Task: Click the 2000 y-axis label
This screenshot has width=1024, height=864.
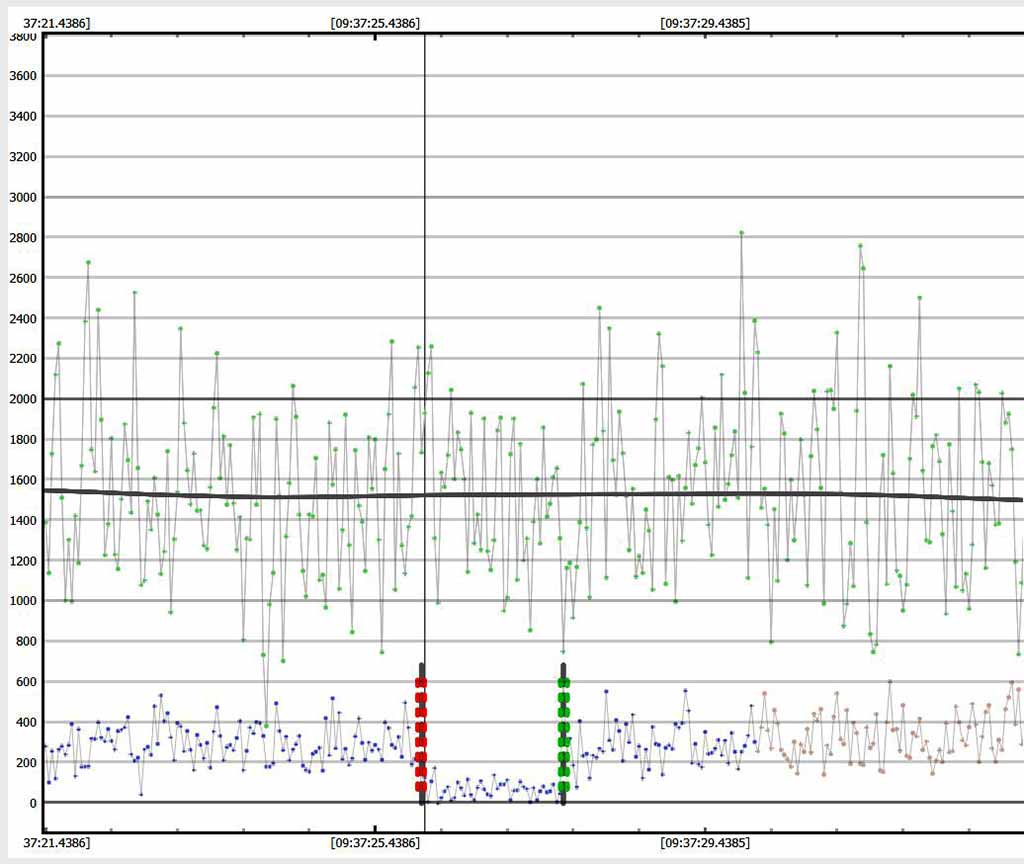Action: coord(23,399)
